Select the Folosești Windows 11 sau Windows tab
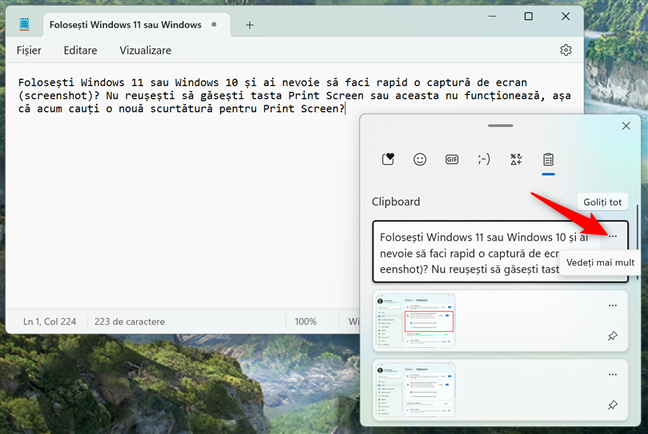Viewport: 648px width, 434px height. [x=137, y=25]
